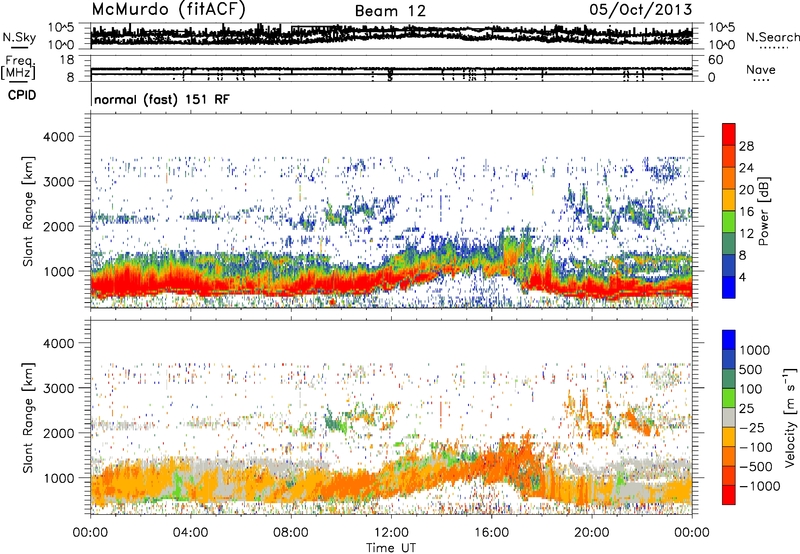Click the "16:00" time tick label

pos(491,533)
